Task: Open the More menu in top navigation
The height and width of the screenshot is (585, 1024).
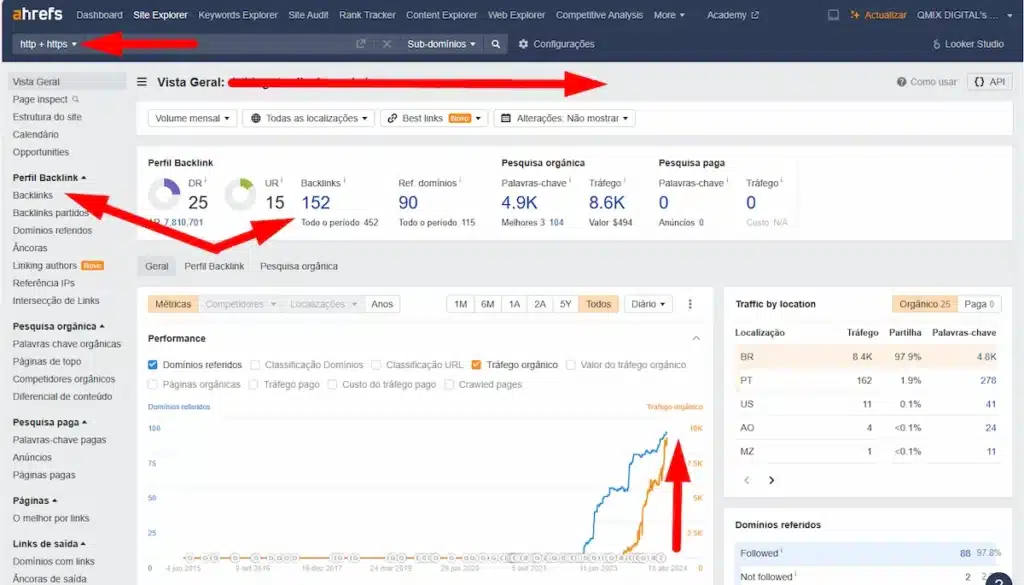Action: pyautogui.click(x=669, y=14)
